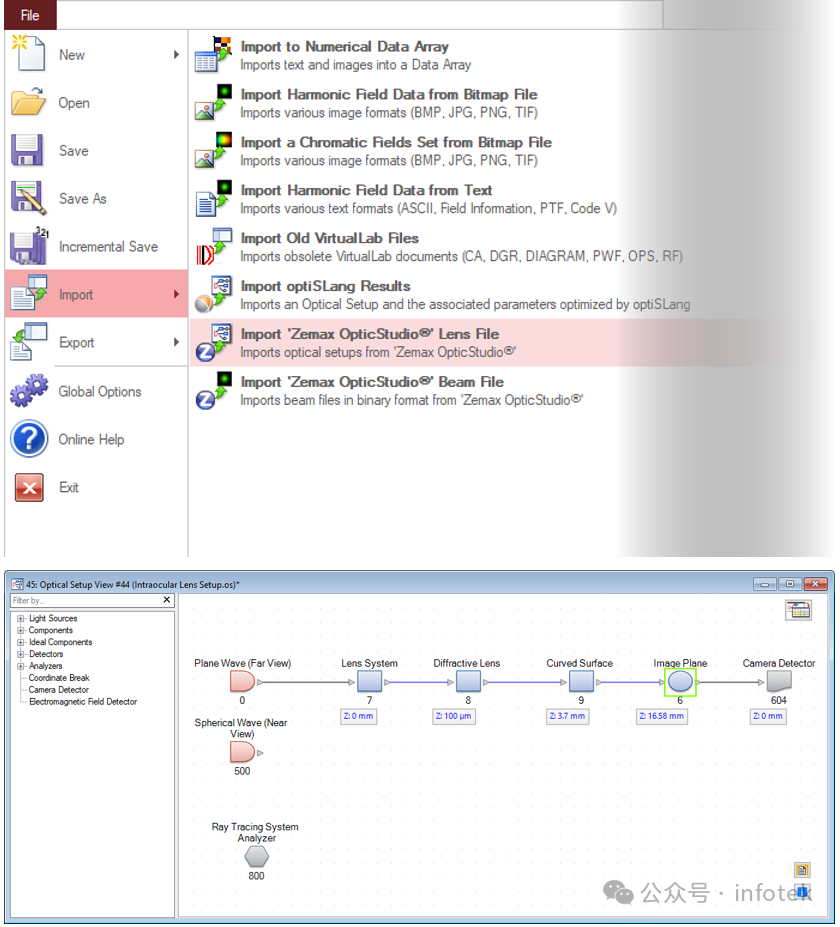Click the Curved Surface component element
This screenshot has height=927, width=840.
581,682
